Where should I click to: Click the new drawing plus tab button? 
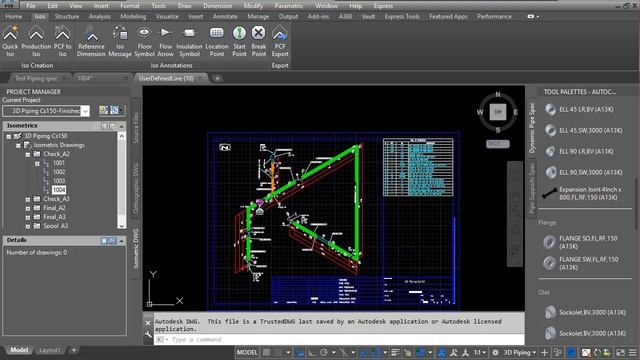click(x=218, y=78)
